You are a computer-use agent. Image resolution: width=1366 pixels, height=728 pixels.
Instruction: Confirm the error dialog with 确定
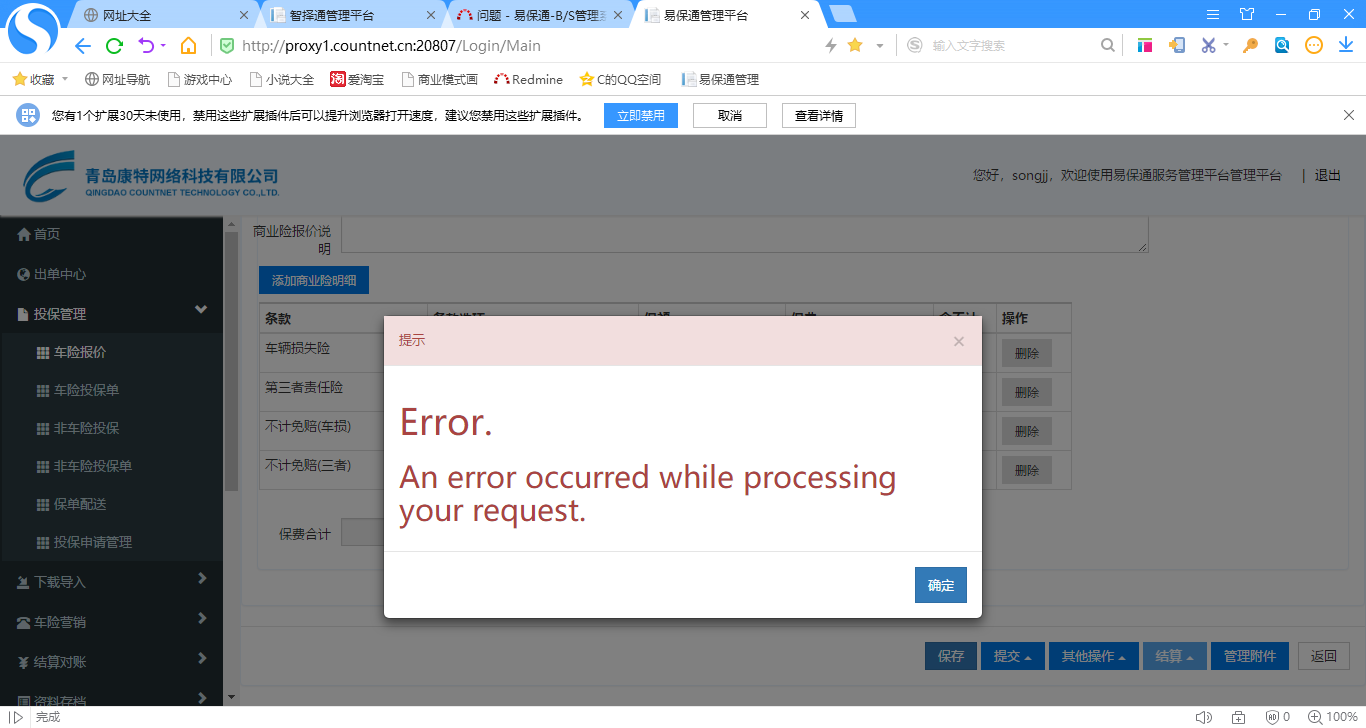941,585
